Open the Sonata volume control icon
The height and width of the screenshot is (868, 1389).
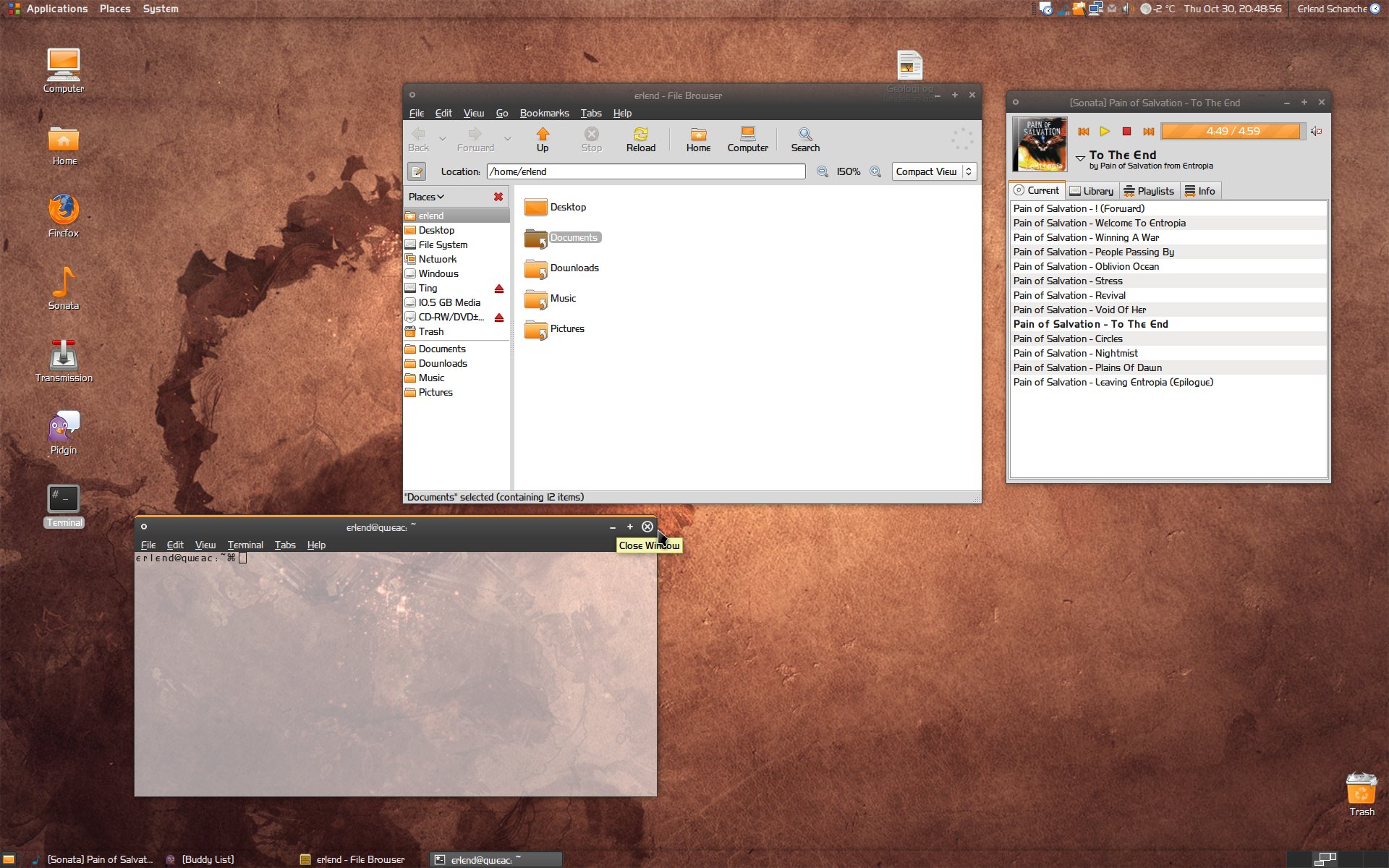(x=1316, y=132)
